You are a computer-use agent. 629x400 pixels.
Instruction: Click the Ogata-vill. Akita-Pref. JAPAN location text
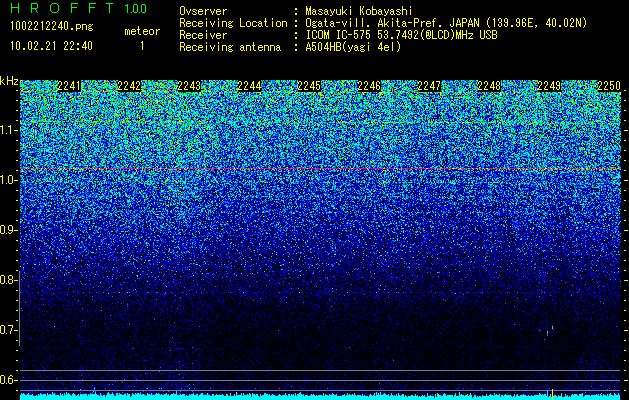446,23
